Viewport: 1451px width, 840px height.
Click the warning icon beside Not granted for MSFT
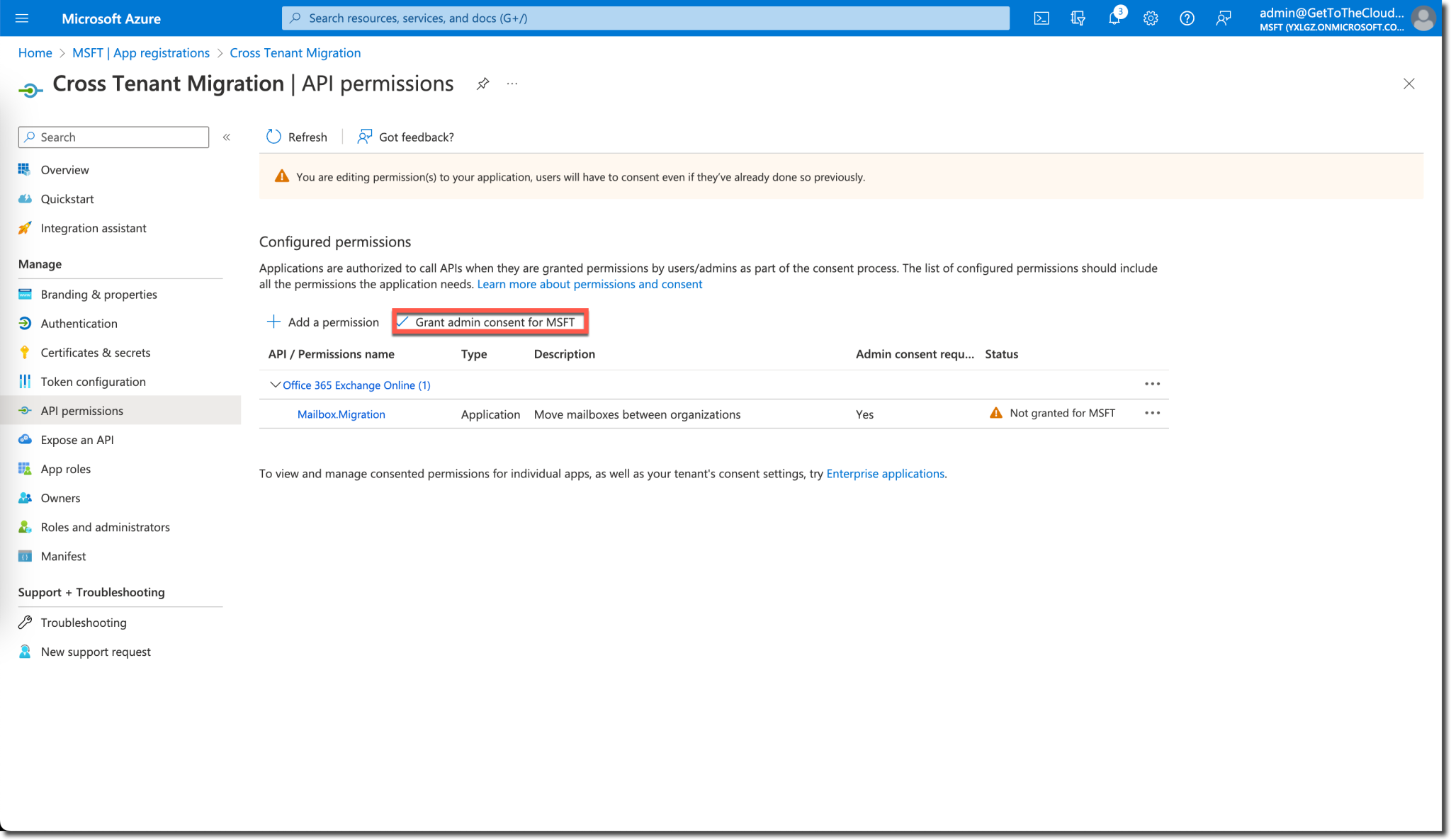996,413
